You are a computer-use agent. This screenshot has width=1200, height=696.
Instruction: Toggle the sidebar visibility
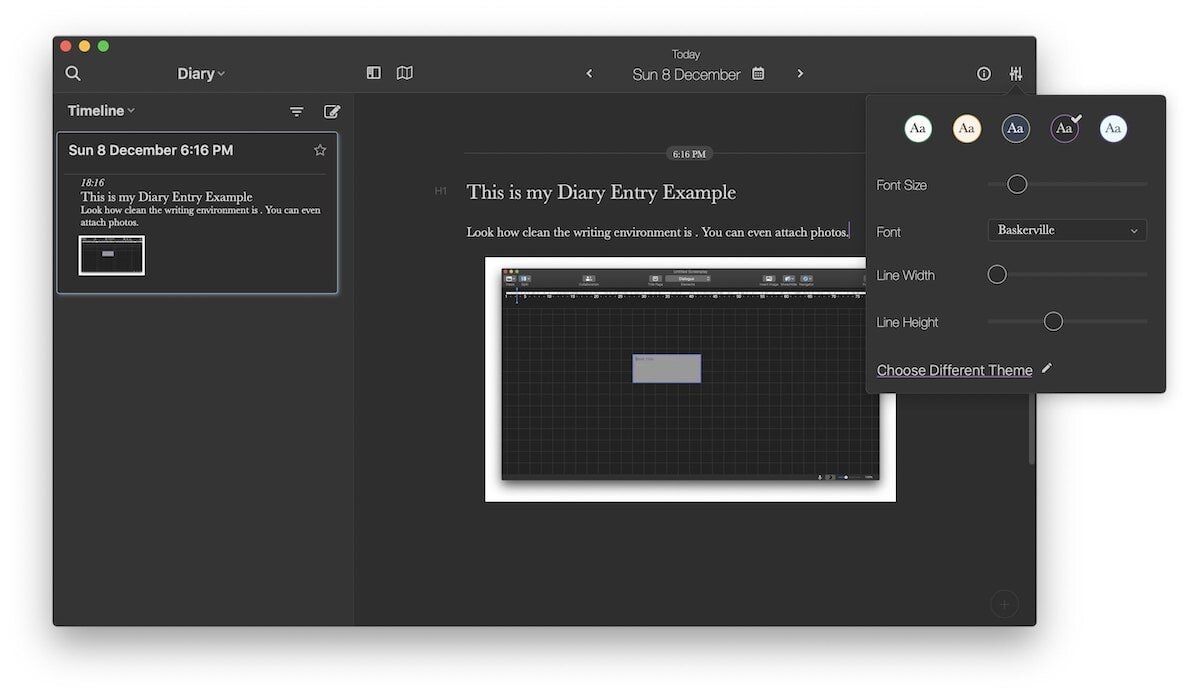coord(373,73)
